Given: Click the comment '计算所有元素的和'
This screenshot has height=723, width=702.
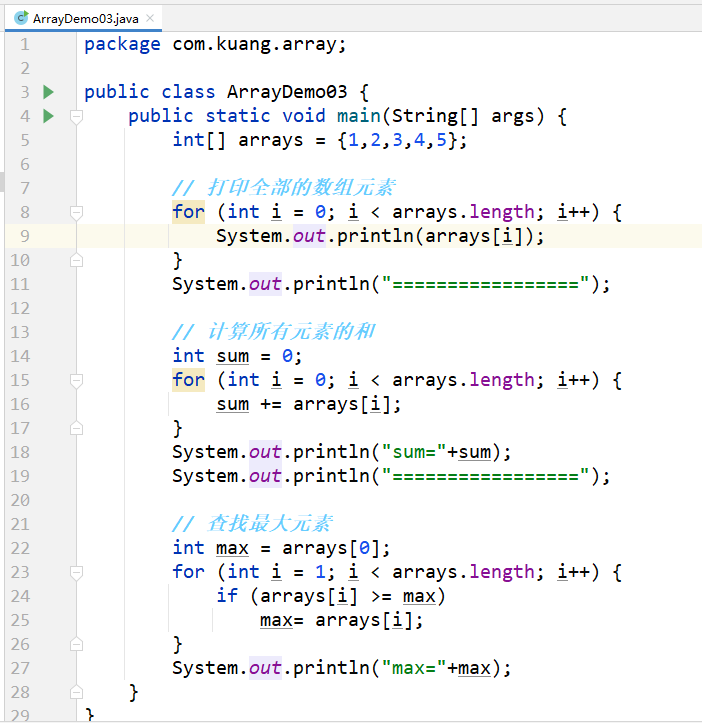Looking at the screenshot, I should point(291,332).
